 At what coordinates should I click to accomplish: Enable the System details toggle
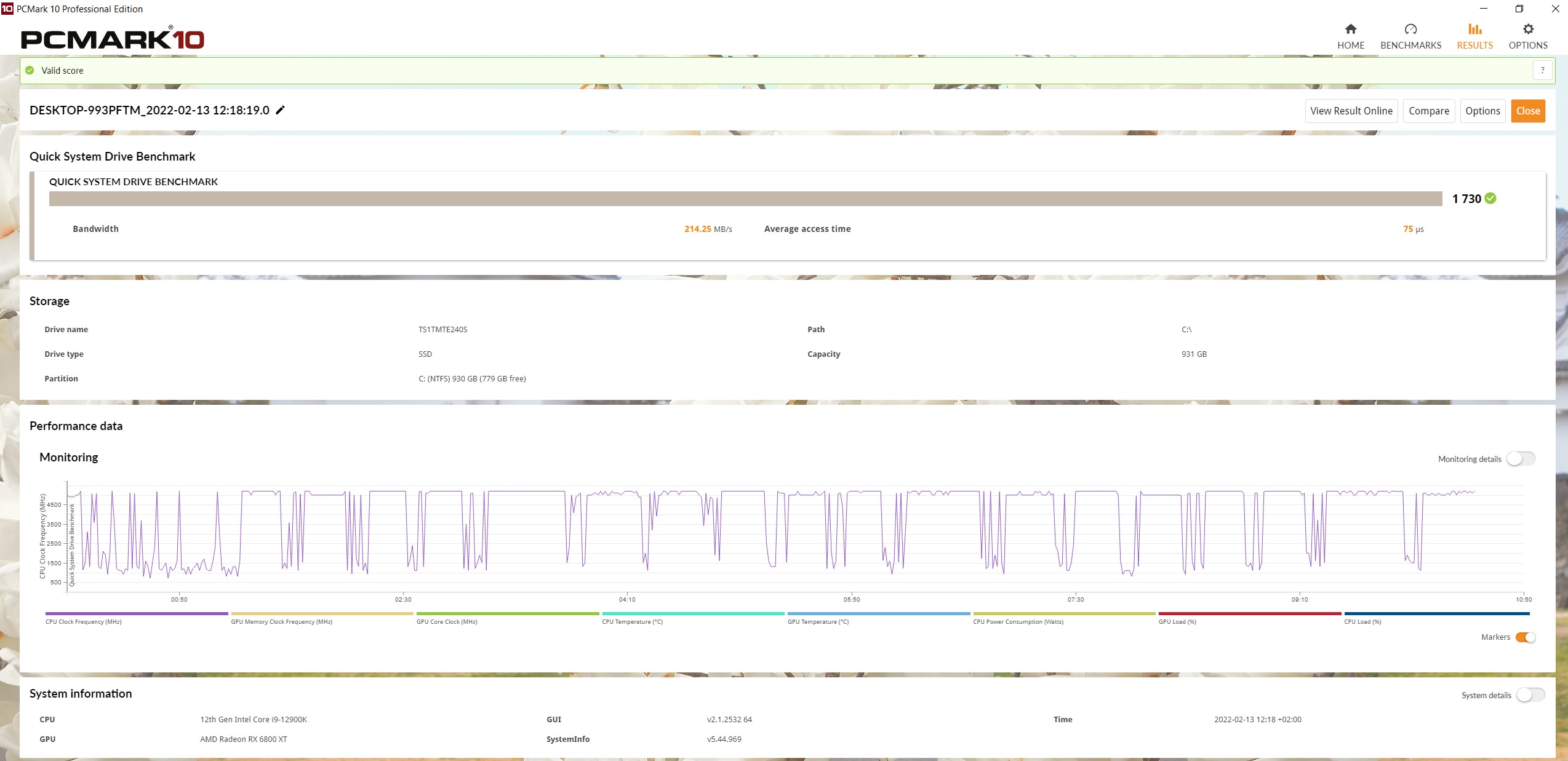coord(1530,695)
